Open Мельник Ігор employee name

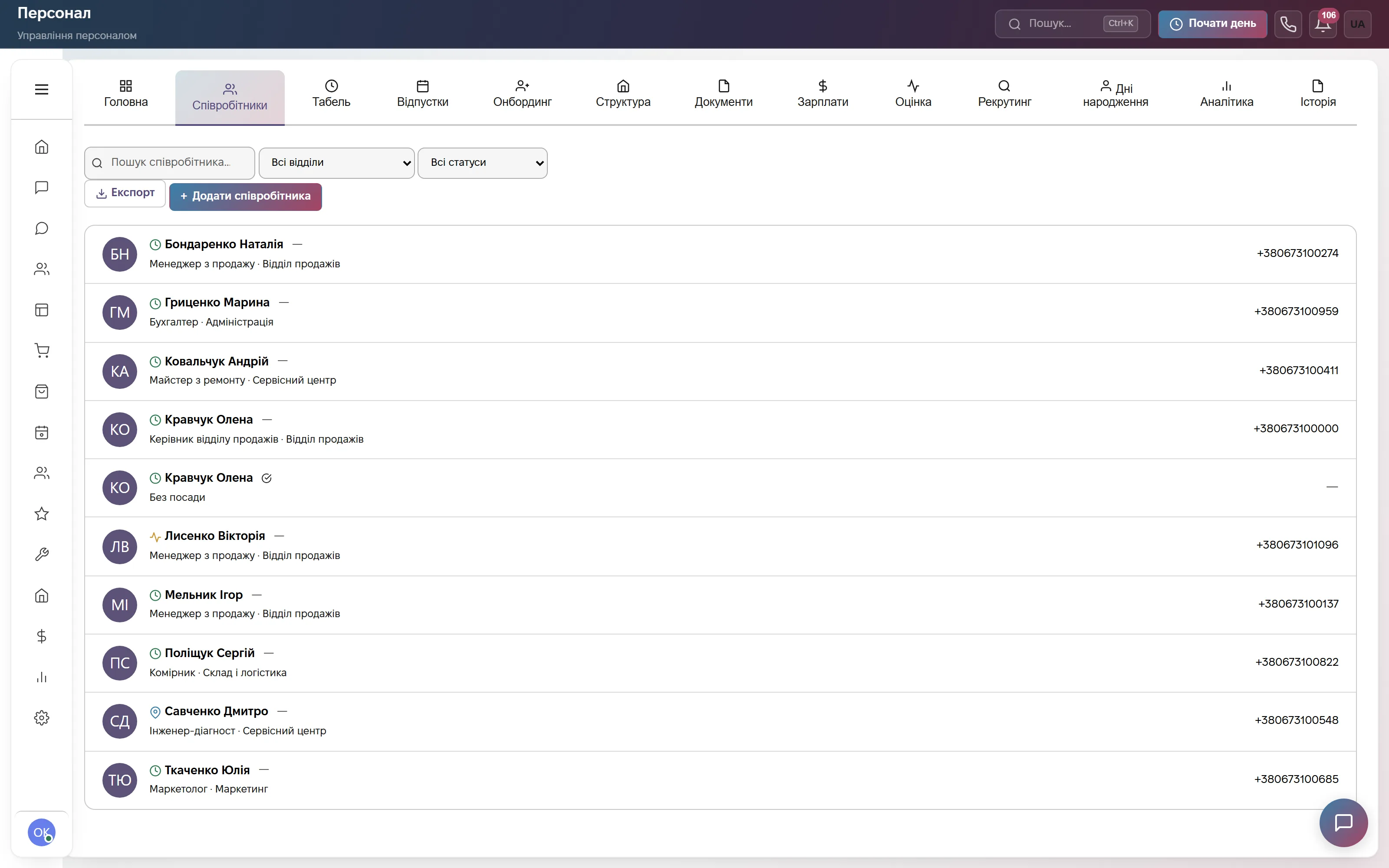click(204, 595)
